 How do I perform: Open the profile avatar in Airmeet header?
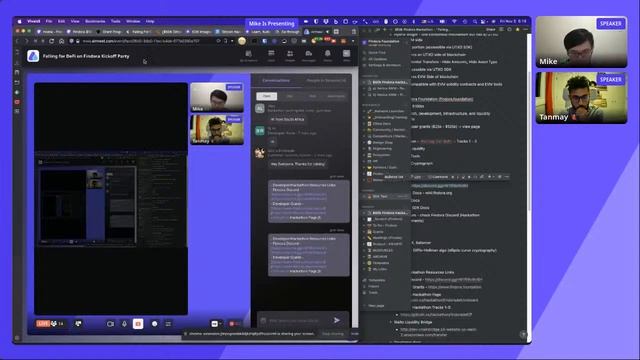pyautogui.click(x=346, y=54)
